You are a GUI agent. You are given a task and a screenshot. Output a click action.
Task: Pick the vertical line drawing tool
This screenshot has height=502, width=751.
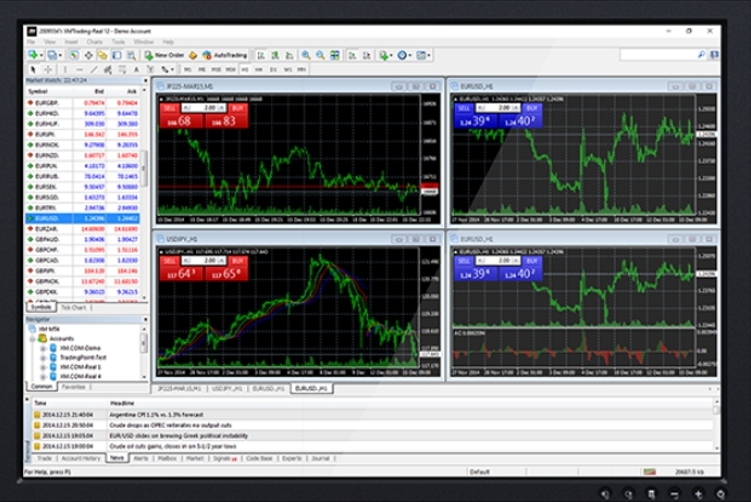(65, 69)
